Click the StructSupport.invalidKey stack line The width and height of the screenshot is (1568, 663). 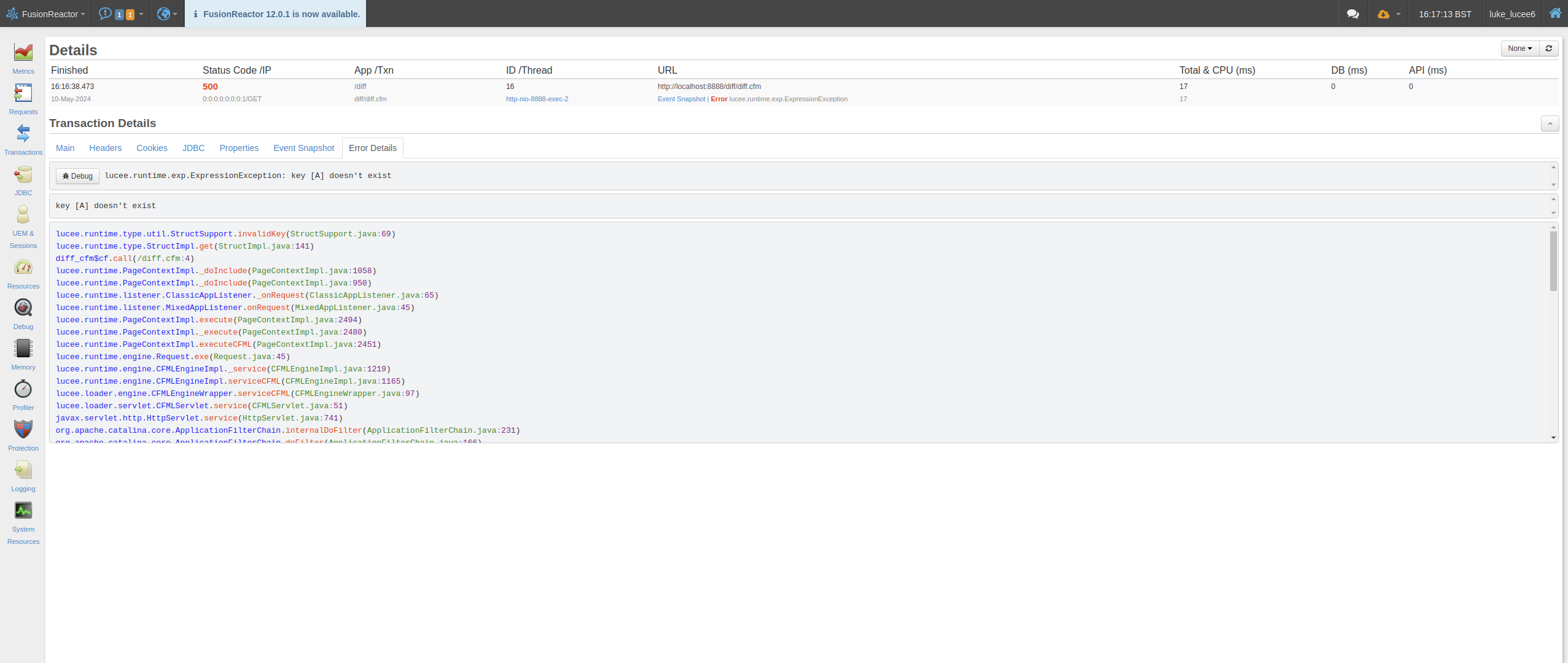click(225, 234)
